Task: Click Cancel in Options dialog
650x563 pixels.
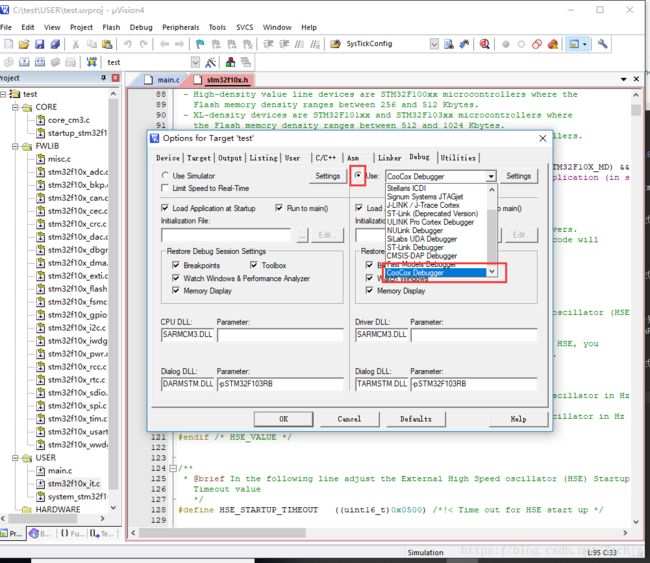Action: coord(349,419)
